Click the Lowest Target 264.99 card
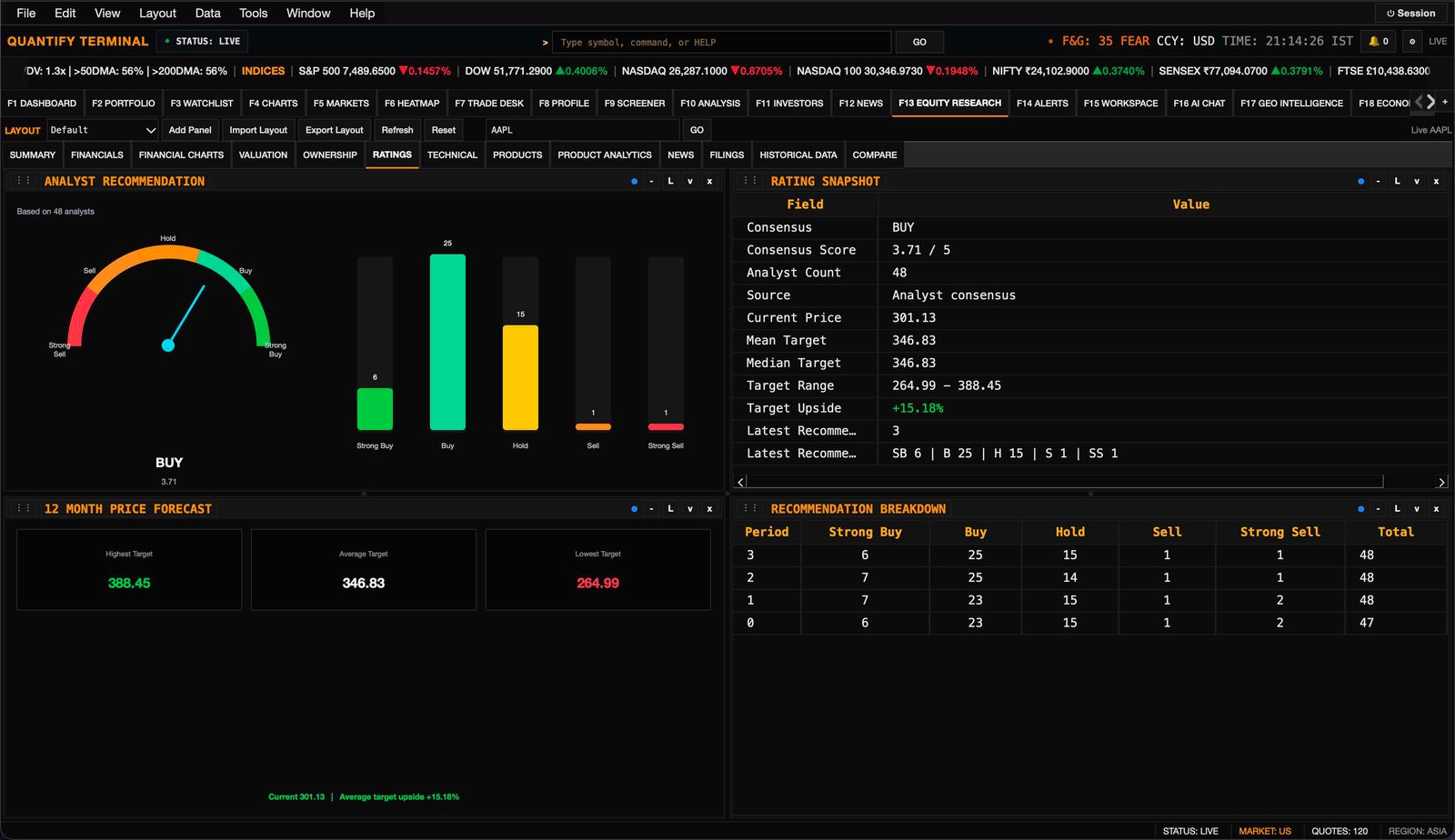This screenshot has width=1455, height=840. coord(597,570)
